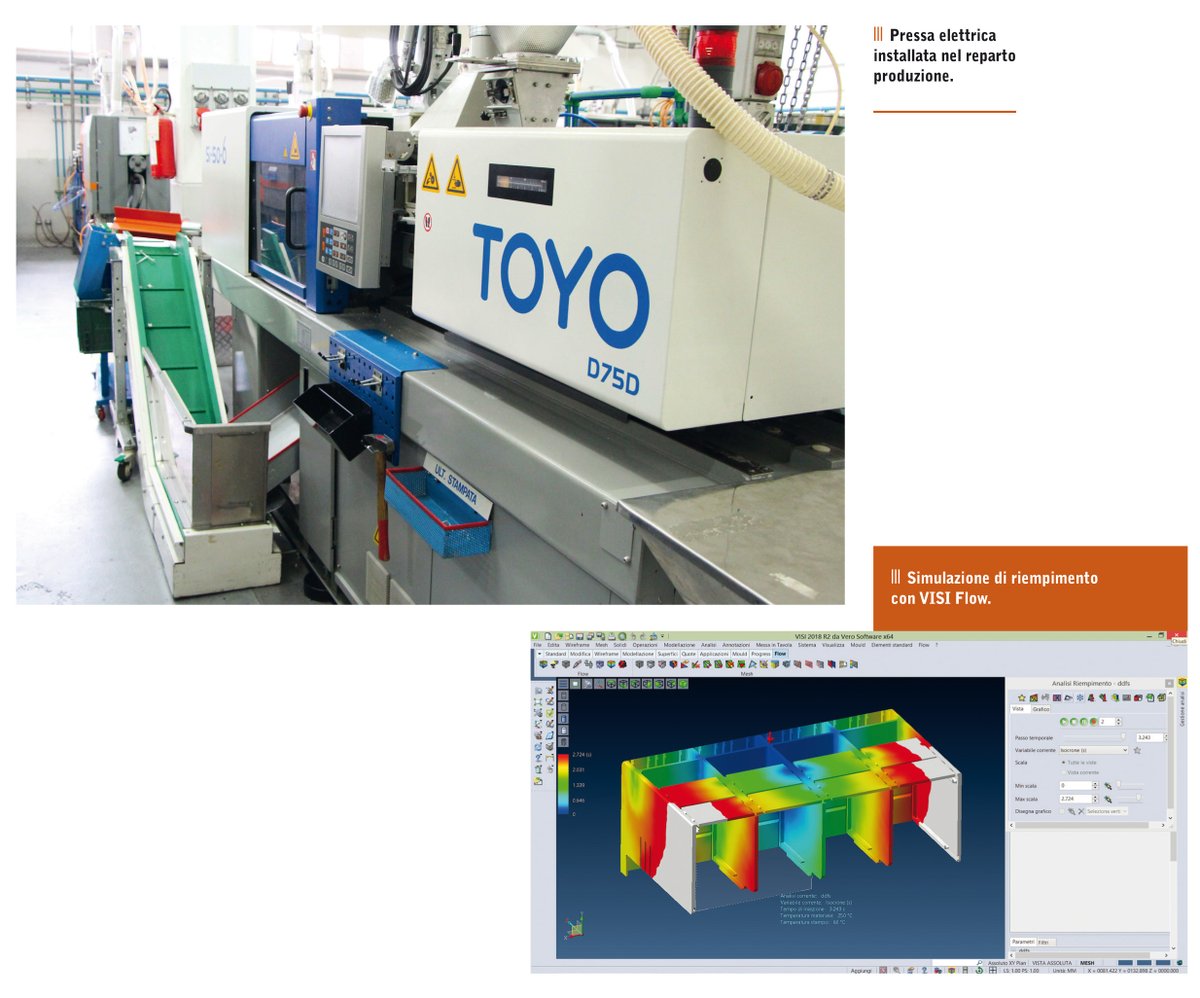Open the Variabile corrente dropdown
The width and height of the screenshot is (1200, 998).
(x=1094, y=750)
